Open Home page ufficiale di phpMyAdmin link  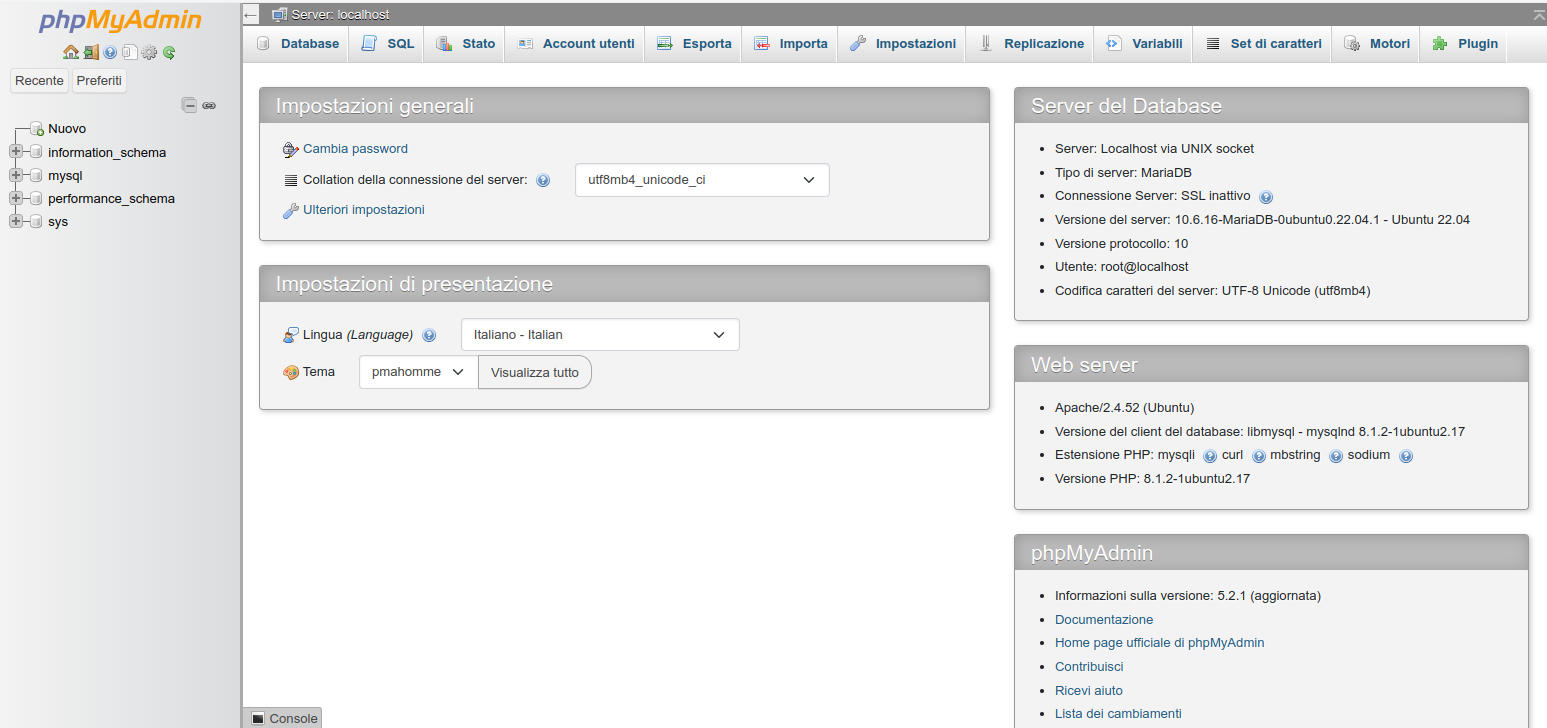[1159, 643]
